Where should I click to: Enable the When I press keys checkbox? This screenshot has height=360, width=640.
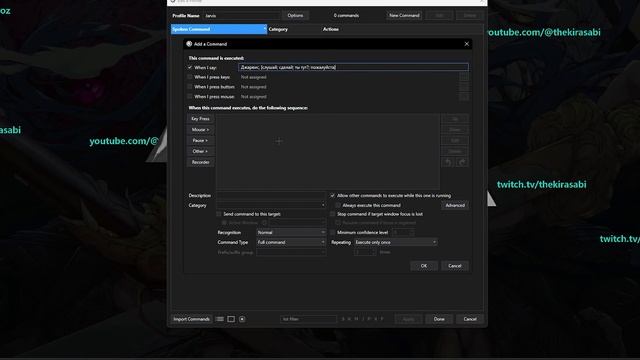coord(190,77)
